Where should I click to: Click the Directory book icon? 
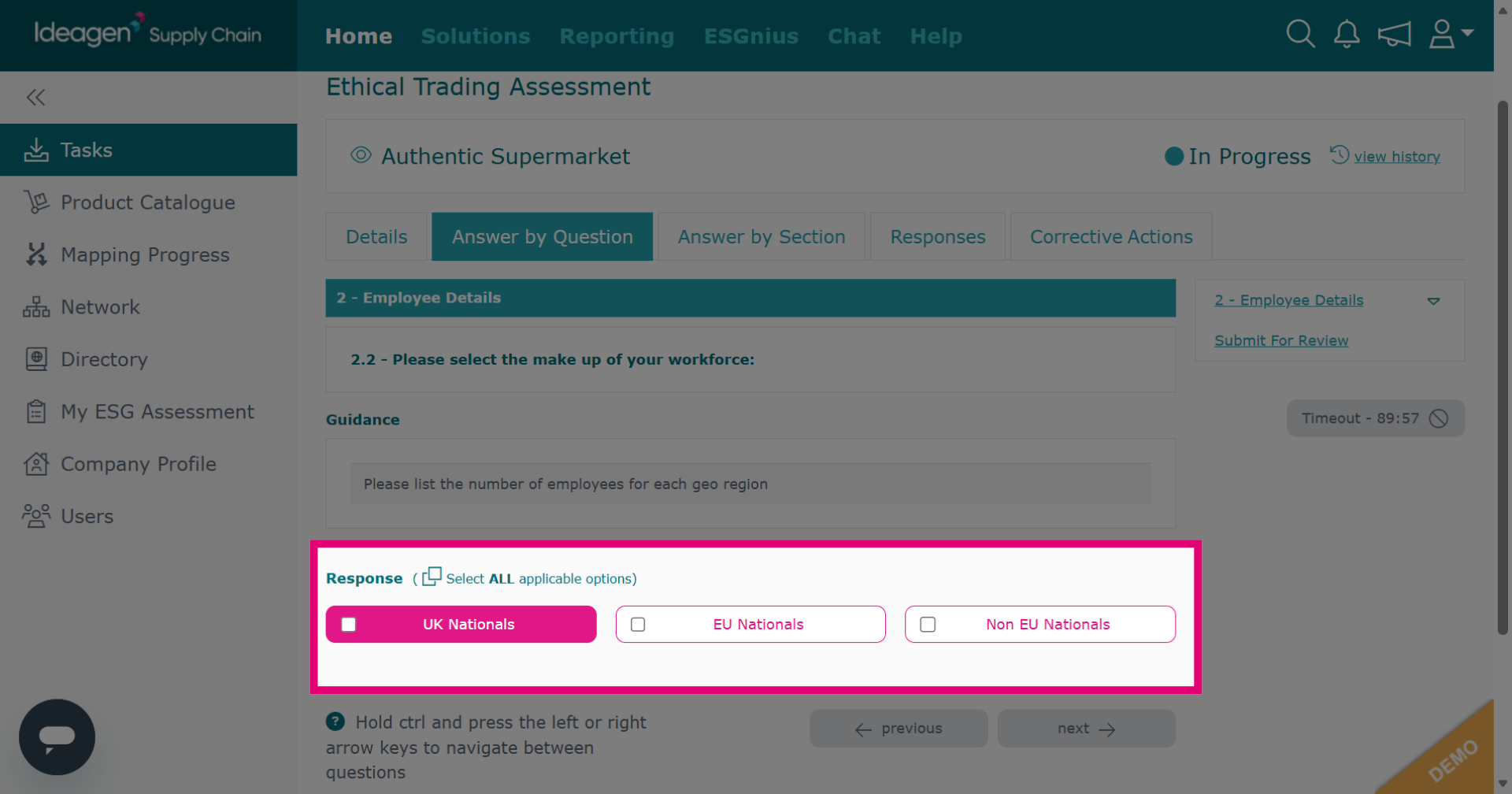[x=36, y=359]
